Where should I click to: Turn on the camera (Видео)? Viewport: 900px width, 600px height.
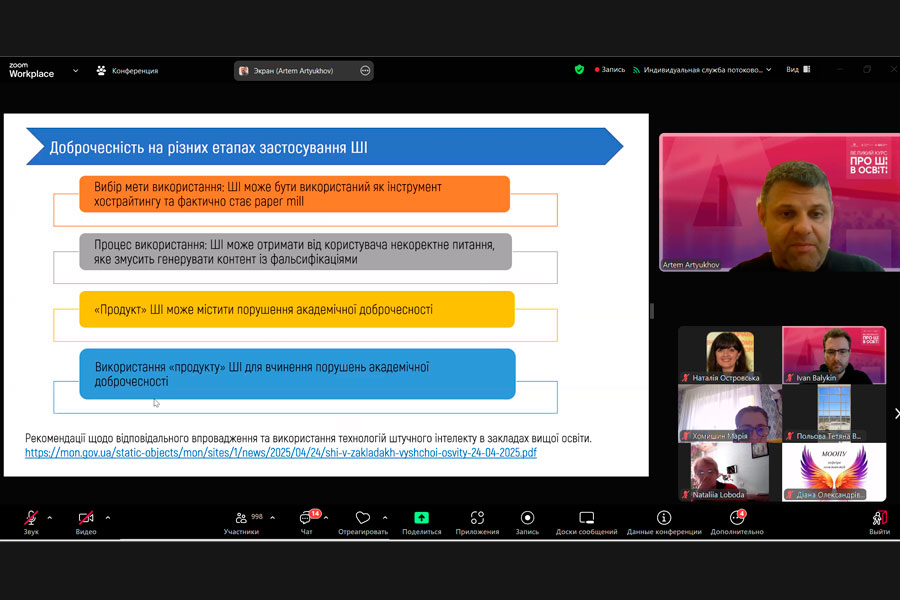click(86, 519)
